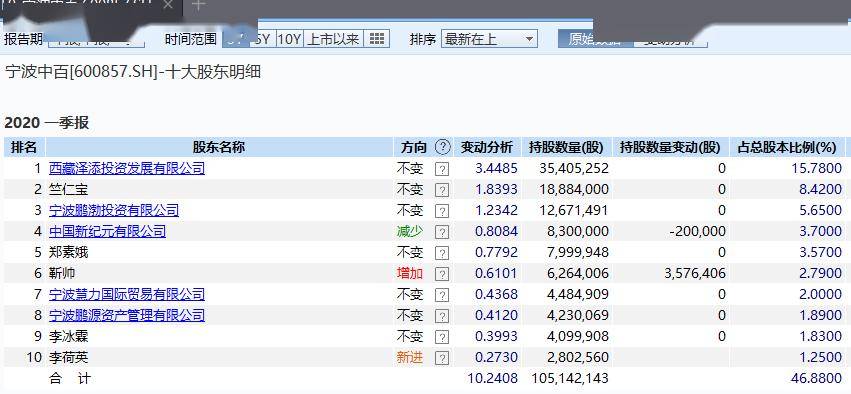Select the 5Y time range
This screenshot has width=851, height=394.
[262, 39]
